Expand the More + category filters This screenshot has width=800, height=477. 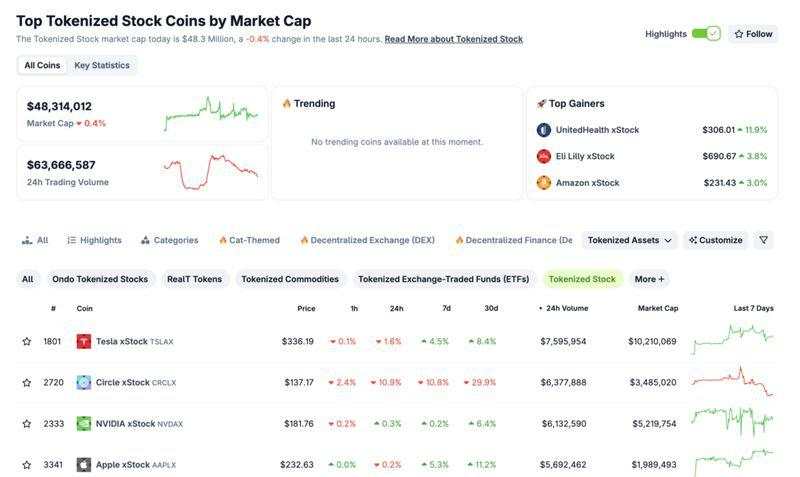coord(649,279)
